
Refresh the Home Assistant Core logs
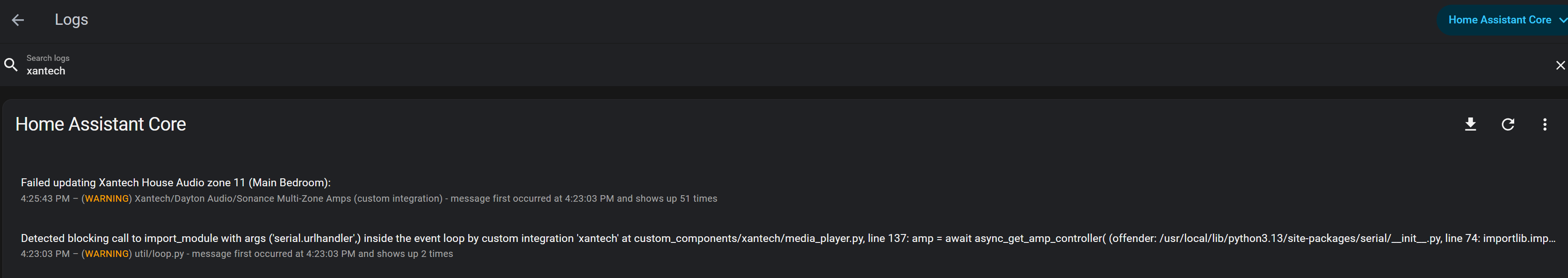pyautogui.click(x=1507, y=124)
